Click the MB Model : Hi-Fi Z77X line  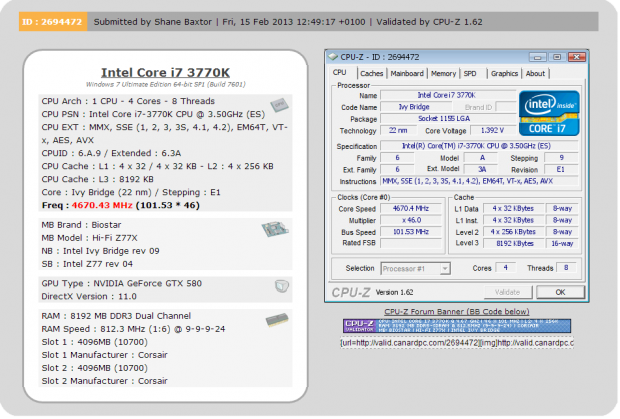click(x=89, y=238)
